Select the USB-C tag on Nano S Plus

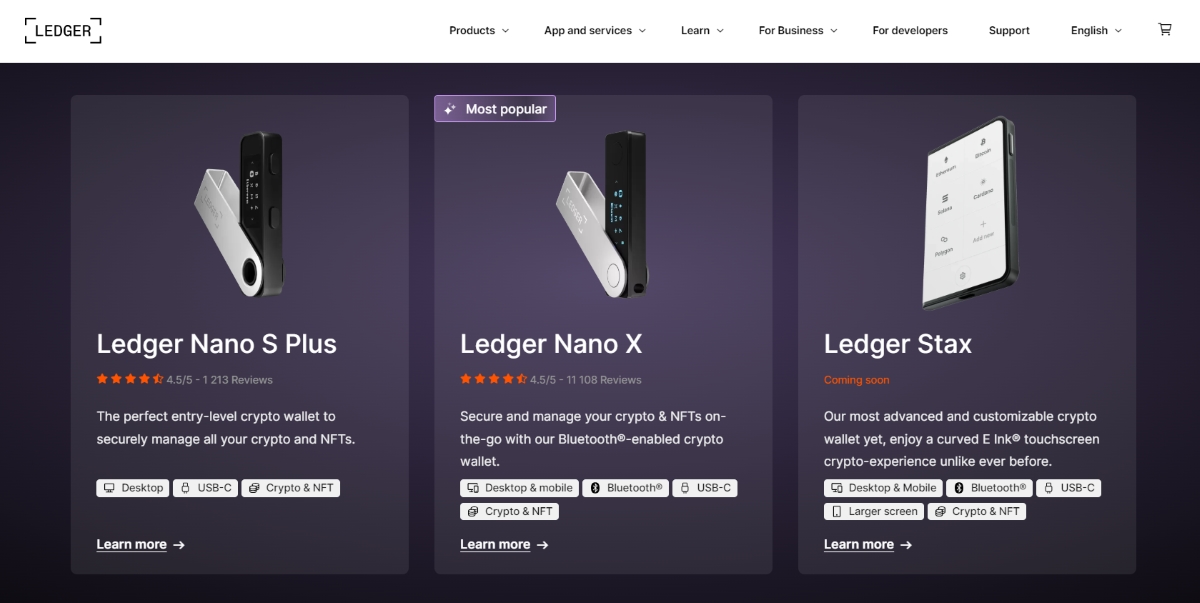click(205, 487)
